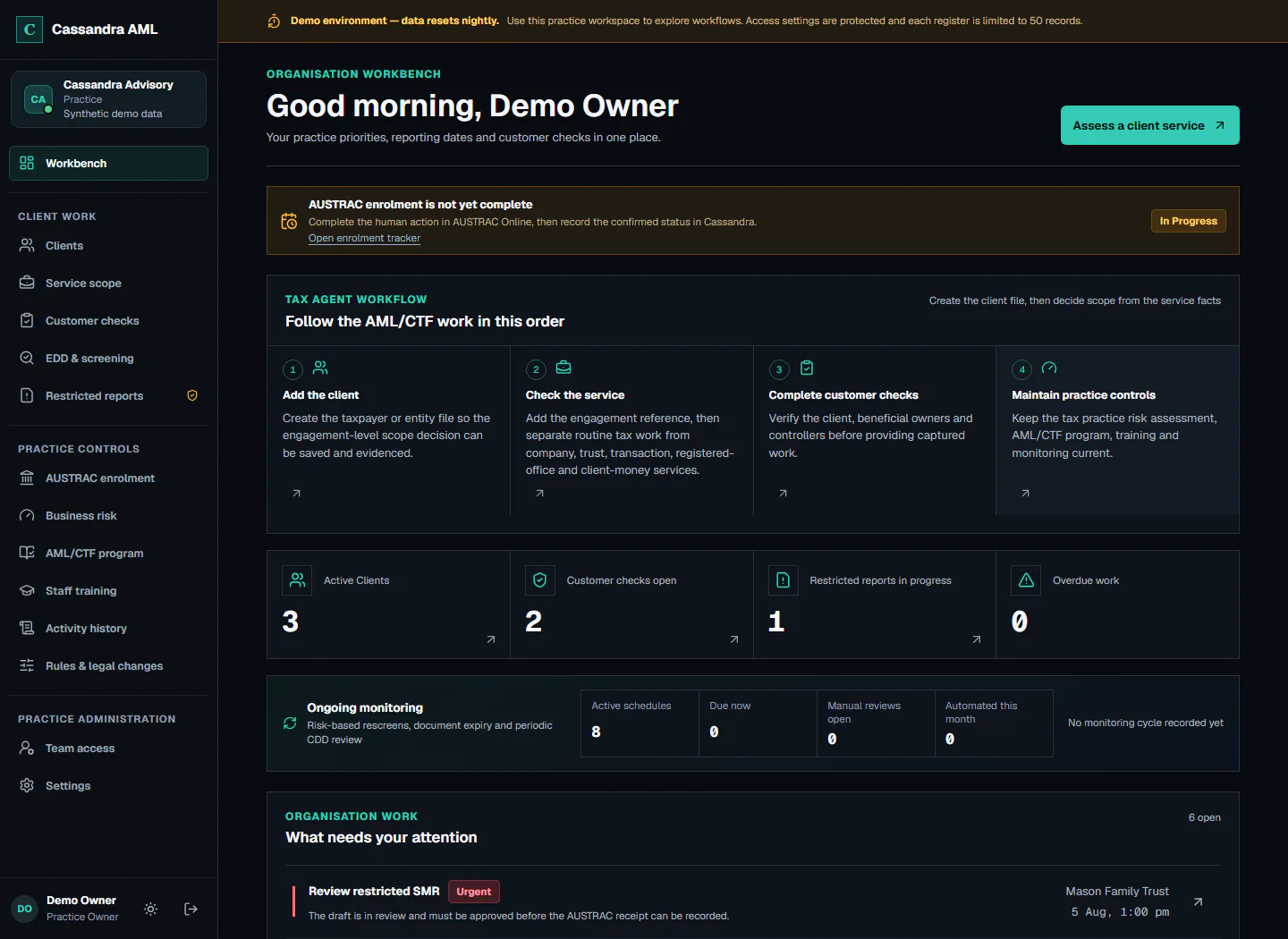Click the Restricted reports document icon
The image size is (1288, 939).
click(27, 396)
